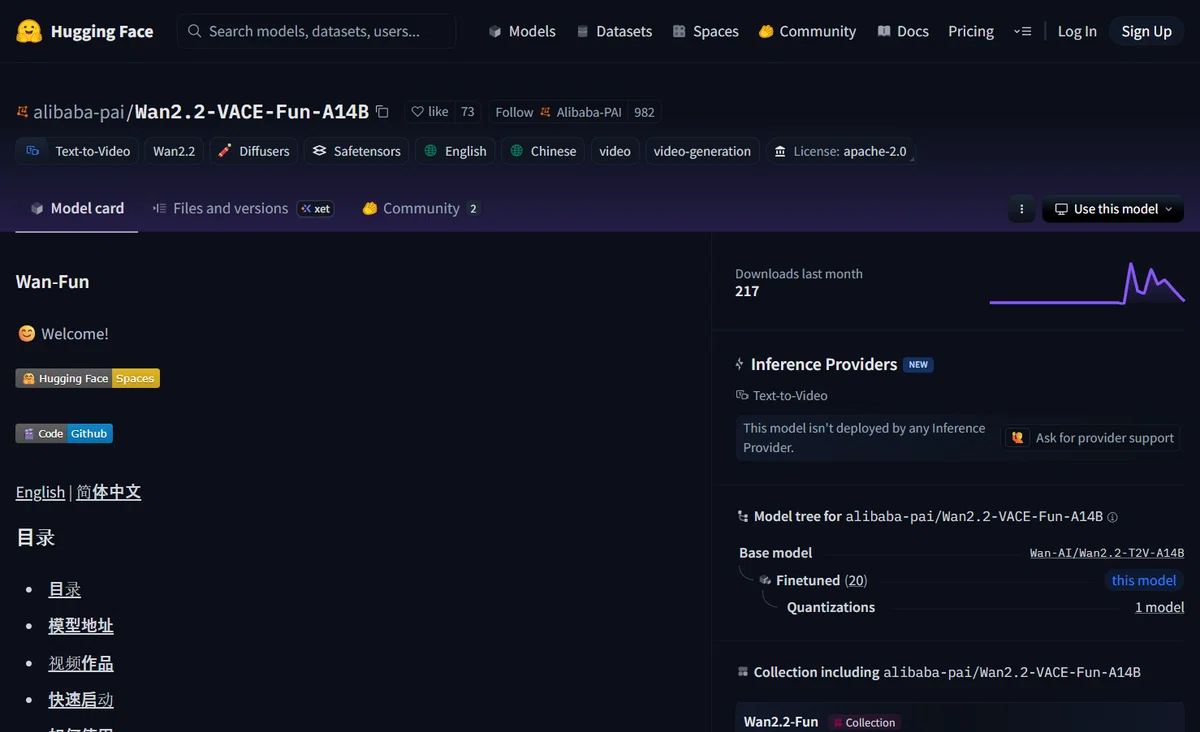Open base model Wan-AI/Wan2.2-T2V-A14B link

pyautogui.click(x=1107, y=553)
